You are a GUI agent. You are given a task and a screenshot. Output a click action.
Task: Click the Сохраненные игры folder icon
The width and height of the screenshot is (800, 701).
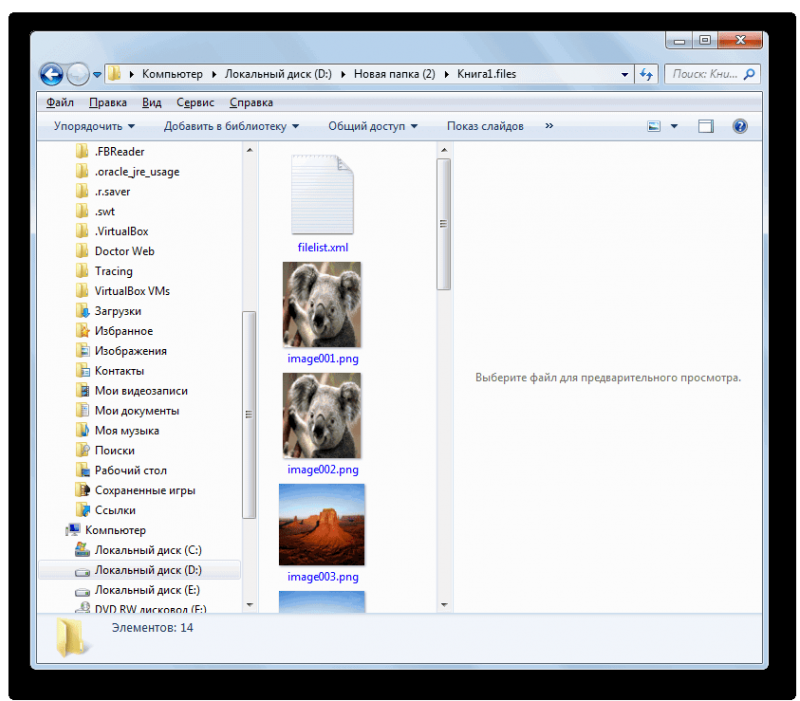coord(82,490)
